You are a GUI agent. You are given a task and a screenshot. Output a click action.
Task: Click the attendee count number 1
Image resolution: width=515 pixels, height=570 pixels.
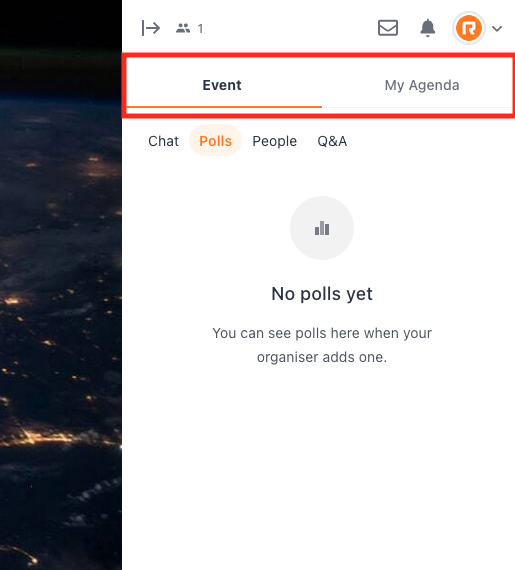click(x=200, y=28)
